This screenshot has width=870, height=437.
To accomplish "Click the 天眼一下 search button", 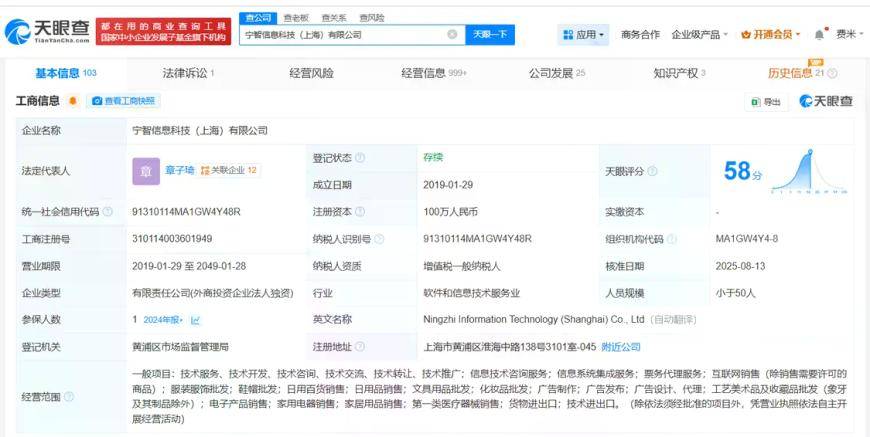I will coord(490,34).
